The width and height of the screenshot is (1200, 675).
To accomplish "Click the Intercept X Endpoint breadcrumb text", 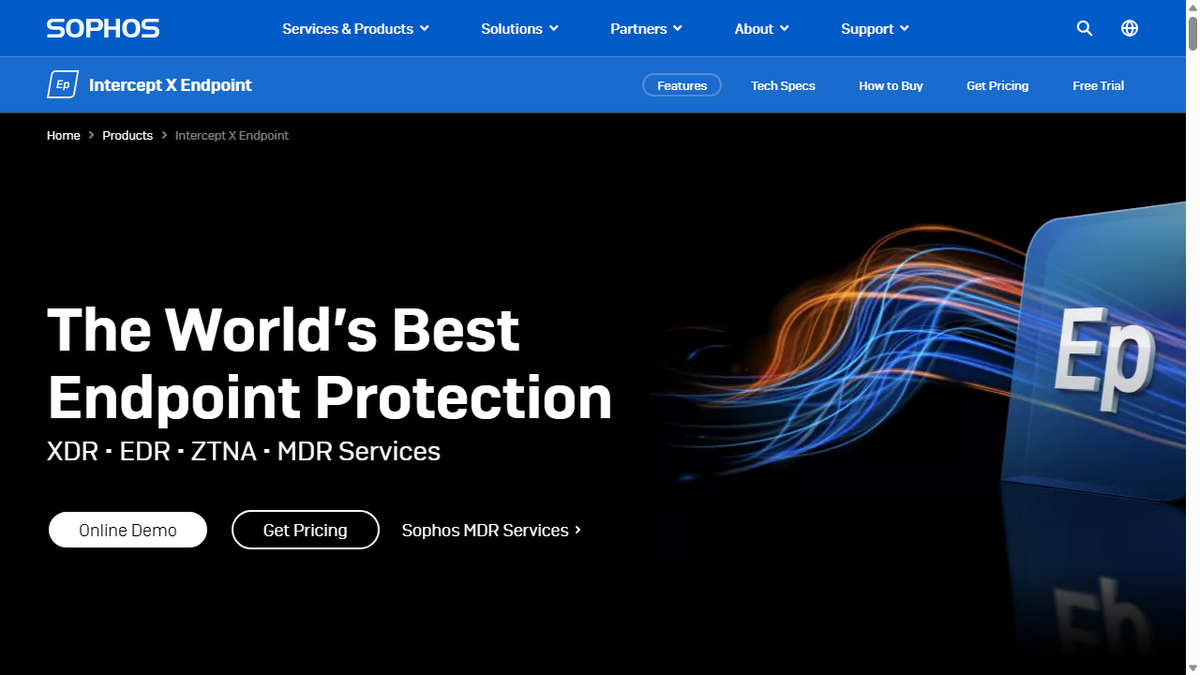I will (232, 135).
